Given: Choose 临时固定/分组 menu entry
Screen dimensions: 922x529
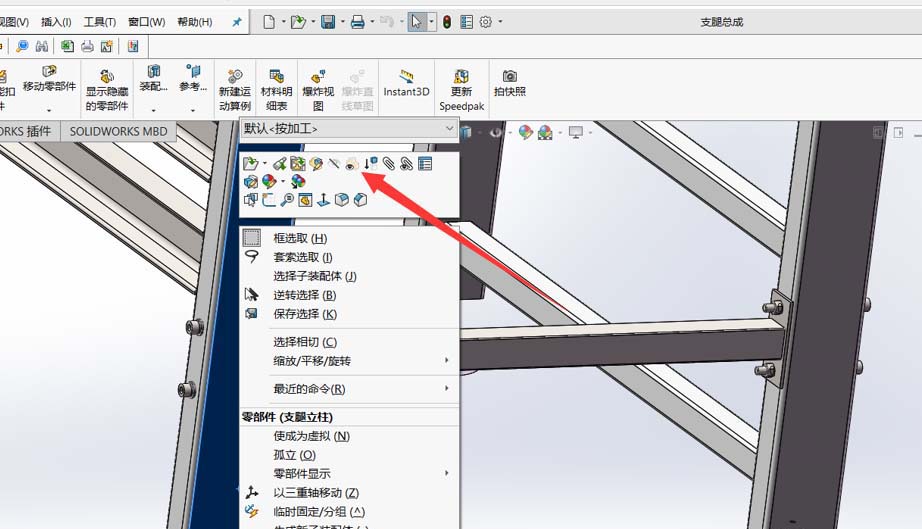Looking at the screenshot, I should click(x=349, y=511).
